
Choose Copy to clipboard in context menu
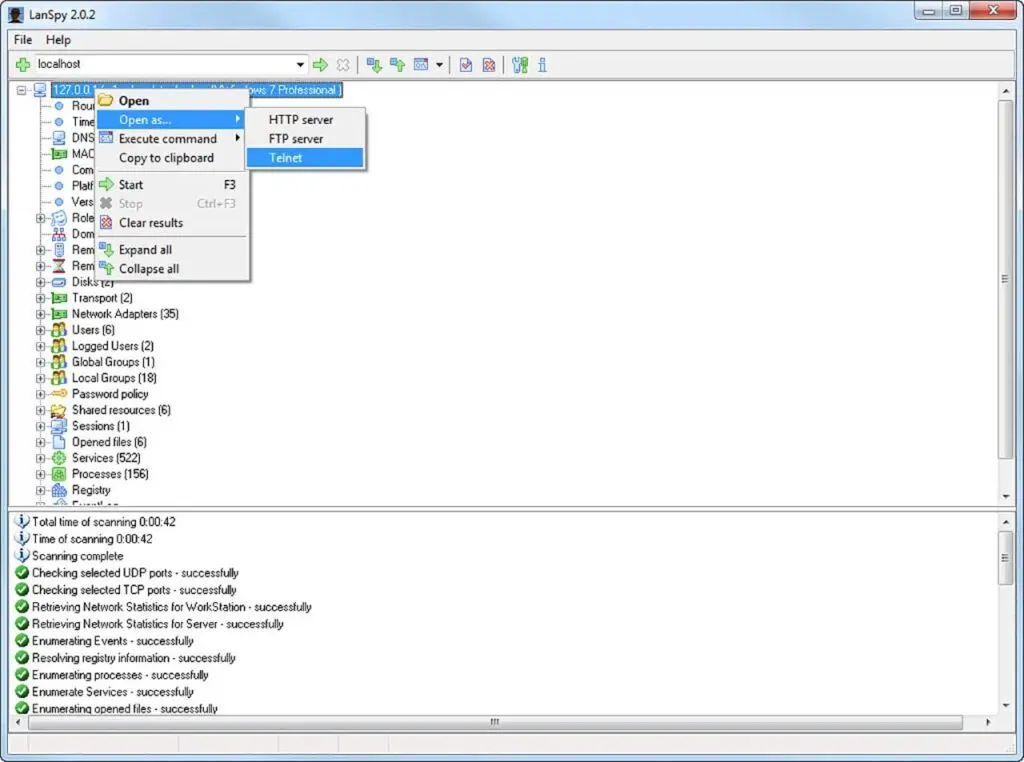[x=172, y=157]
